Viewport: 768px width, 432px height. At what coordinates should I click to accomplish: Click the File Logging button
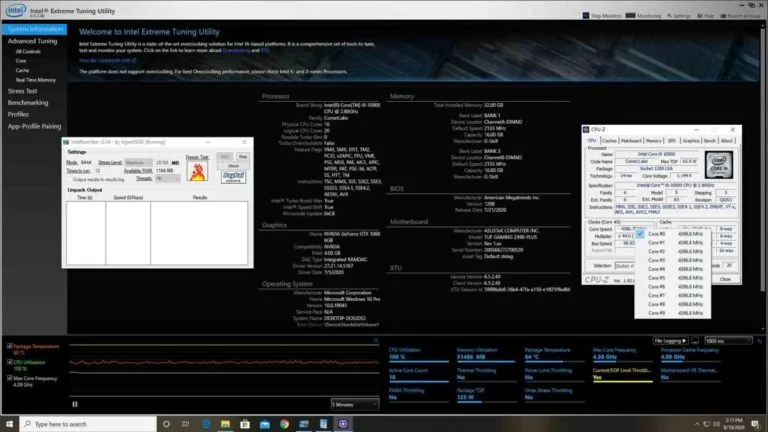[x=670, y=340]
